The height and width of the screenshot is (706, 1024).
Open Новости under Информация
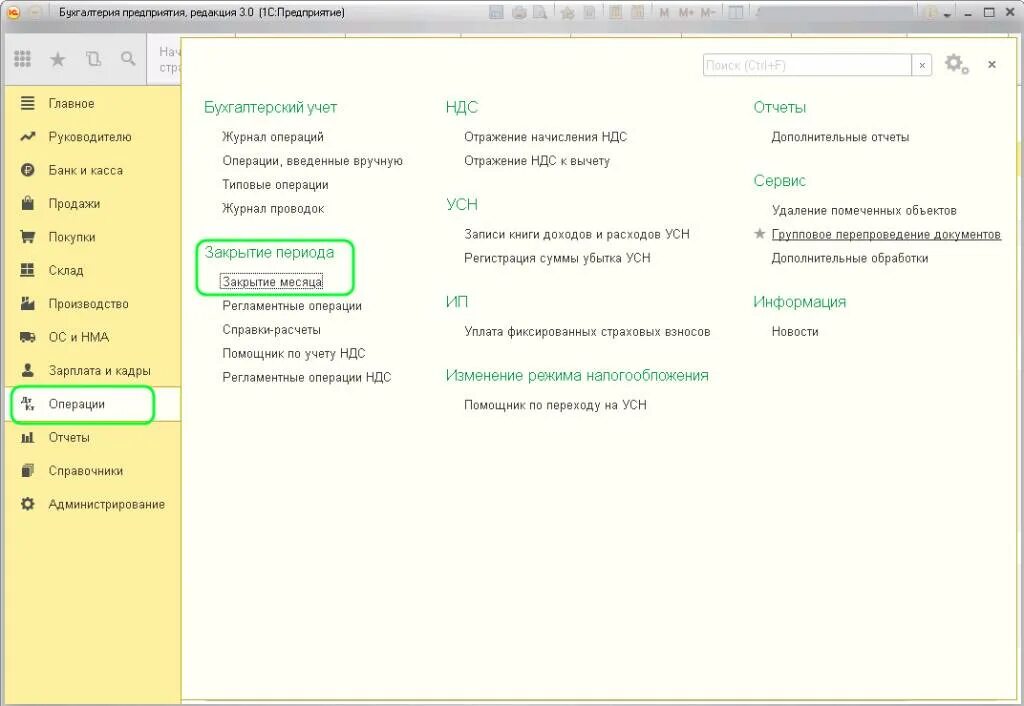click(795, 331)
